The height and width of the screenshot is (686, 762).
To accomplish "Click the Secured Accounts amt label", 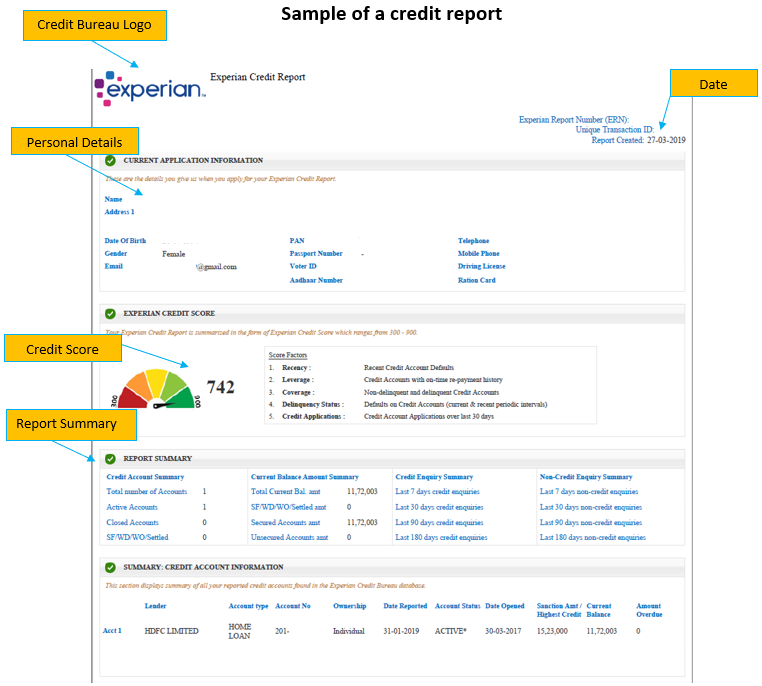I will coord(286,522).
